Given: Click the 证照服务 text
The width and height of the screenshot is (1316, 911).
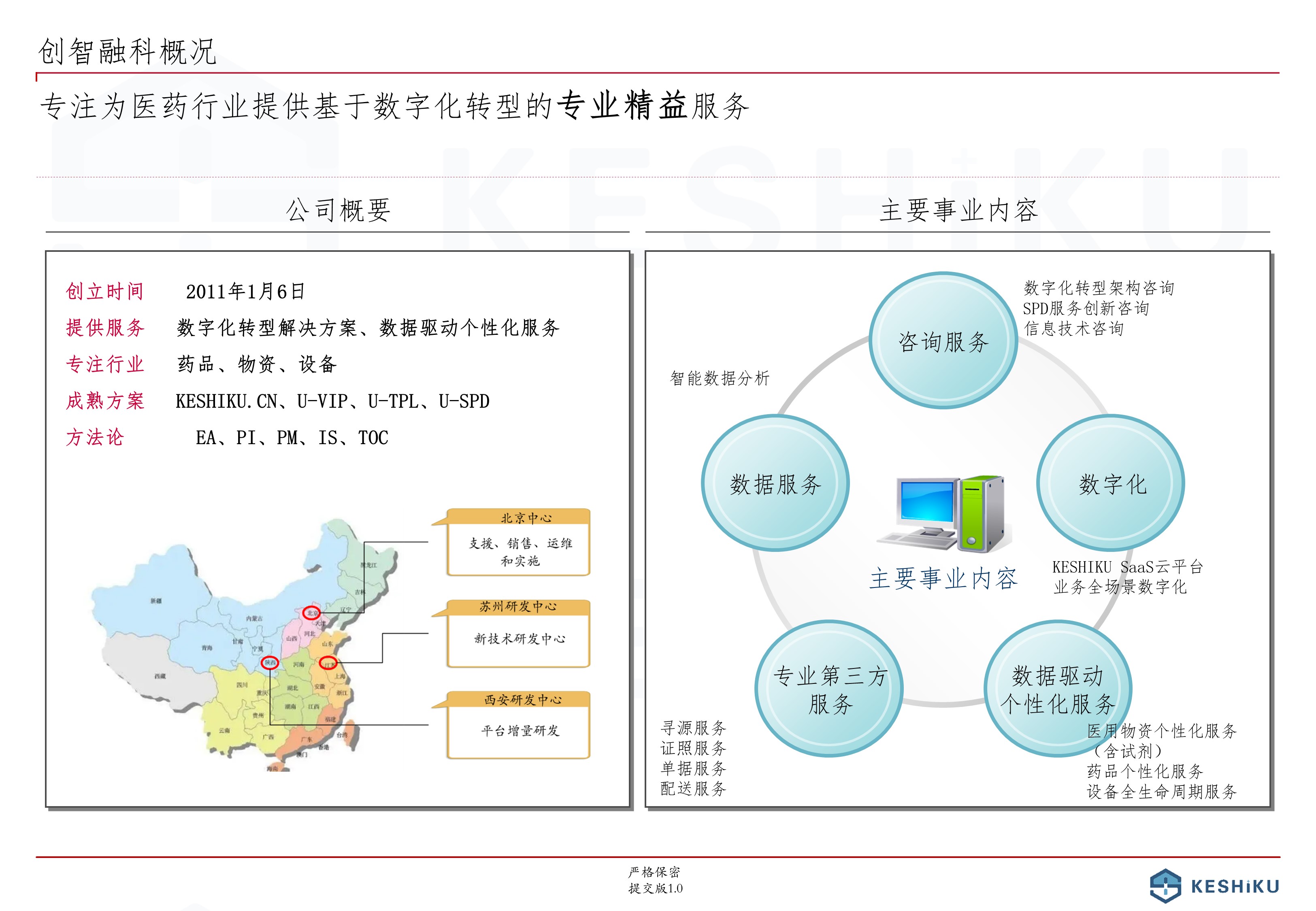Looking at the screenshot, I should 693,748.
